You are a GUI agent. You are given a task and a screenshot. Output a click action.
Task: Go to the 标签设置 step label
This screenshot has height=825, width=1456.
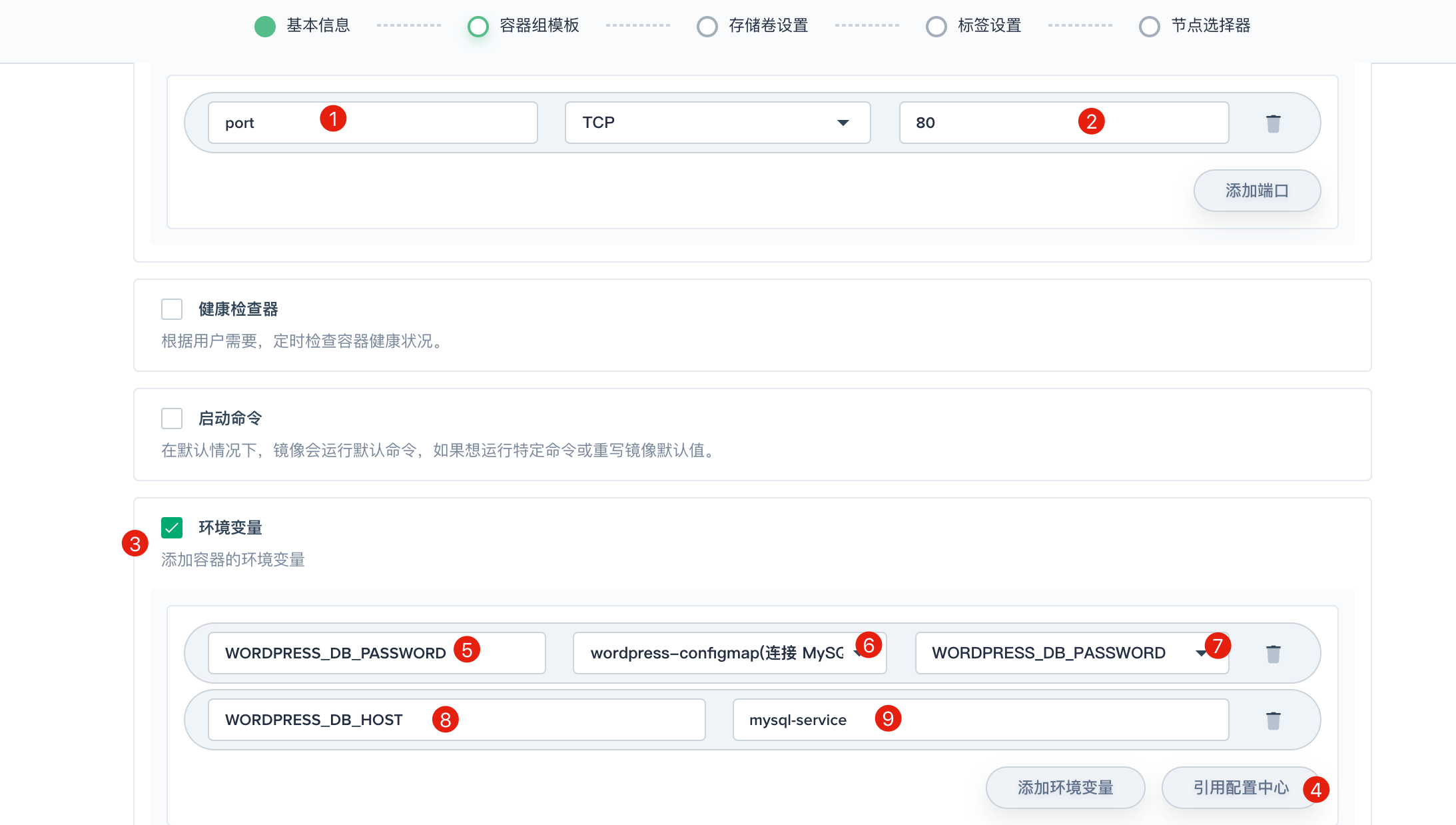[x=989, y=26]
